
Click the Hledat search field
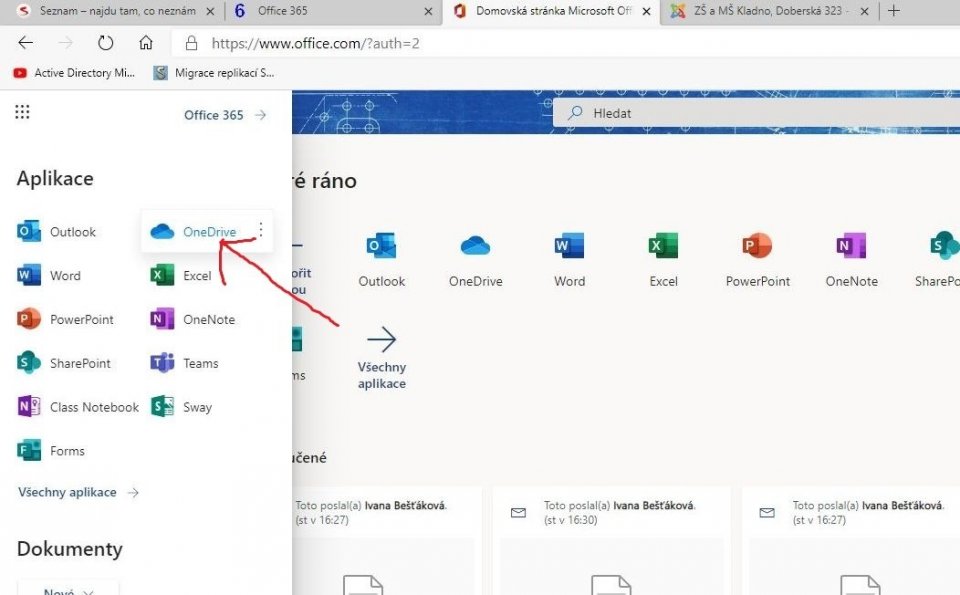pyautogui.click(x=756, y=113)
